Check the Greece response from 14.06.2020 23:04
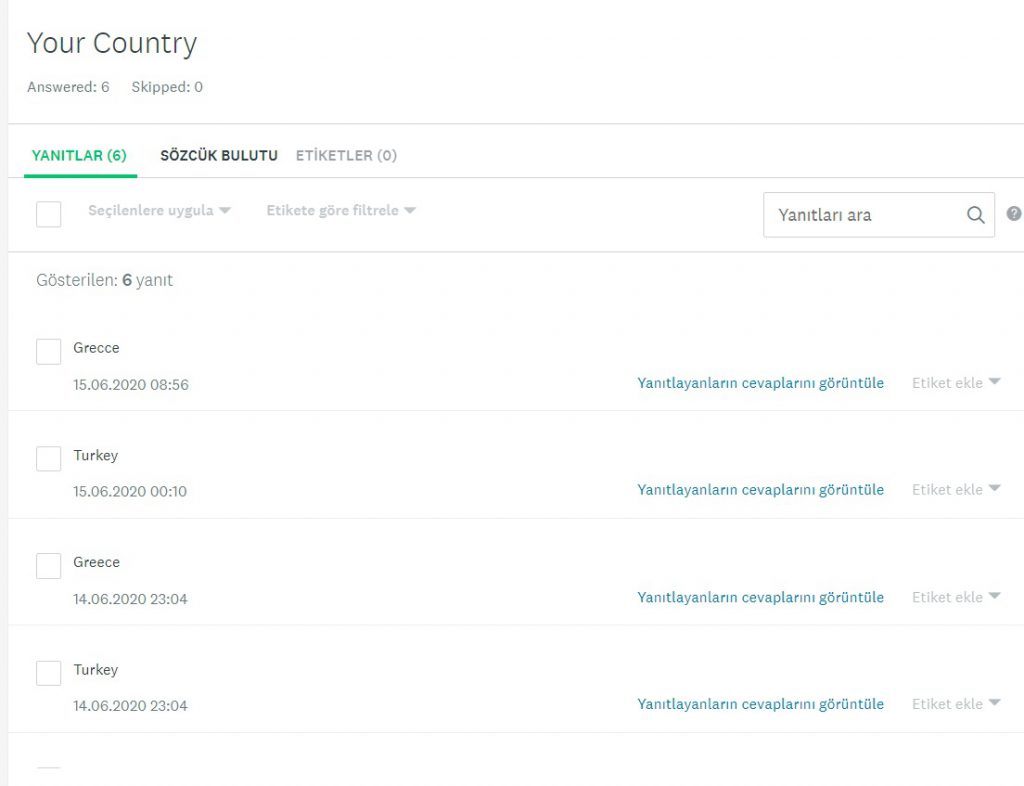Screen dimensions: 1024x786 [x=48, y=566]
